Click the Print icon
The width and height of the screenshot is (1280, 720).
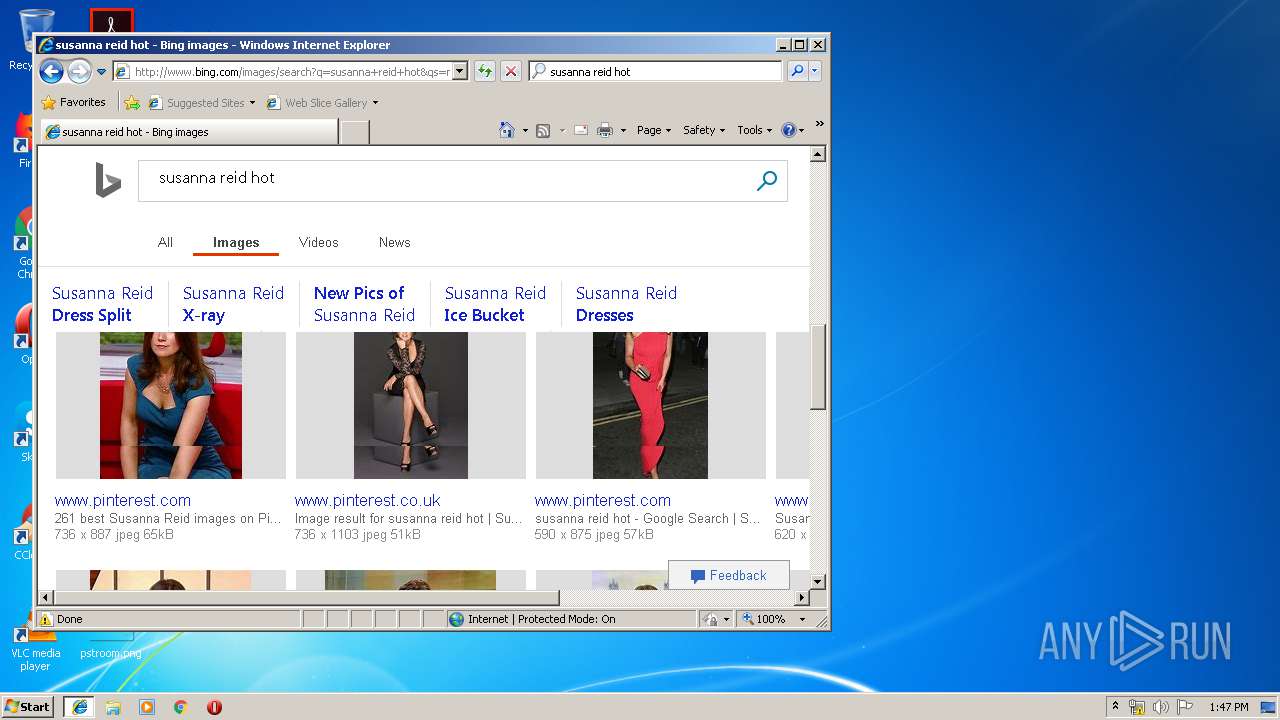605,130
